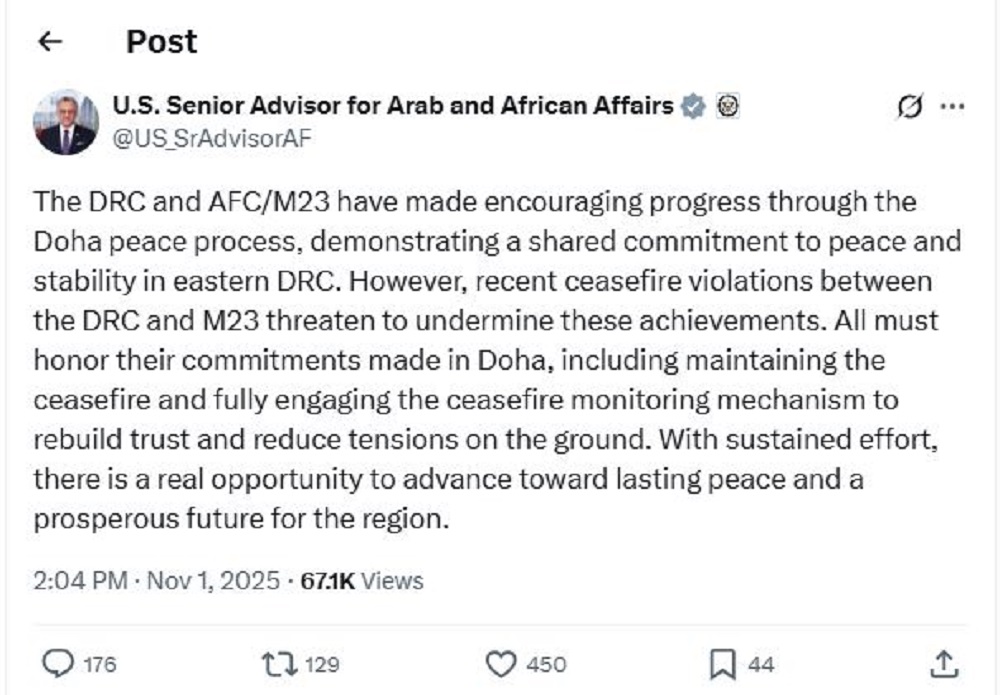Like the post with the heart icon

pos(499,663)
